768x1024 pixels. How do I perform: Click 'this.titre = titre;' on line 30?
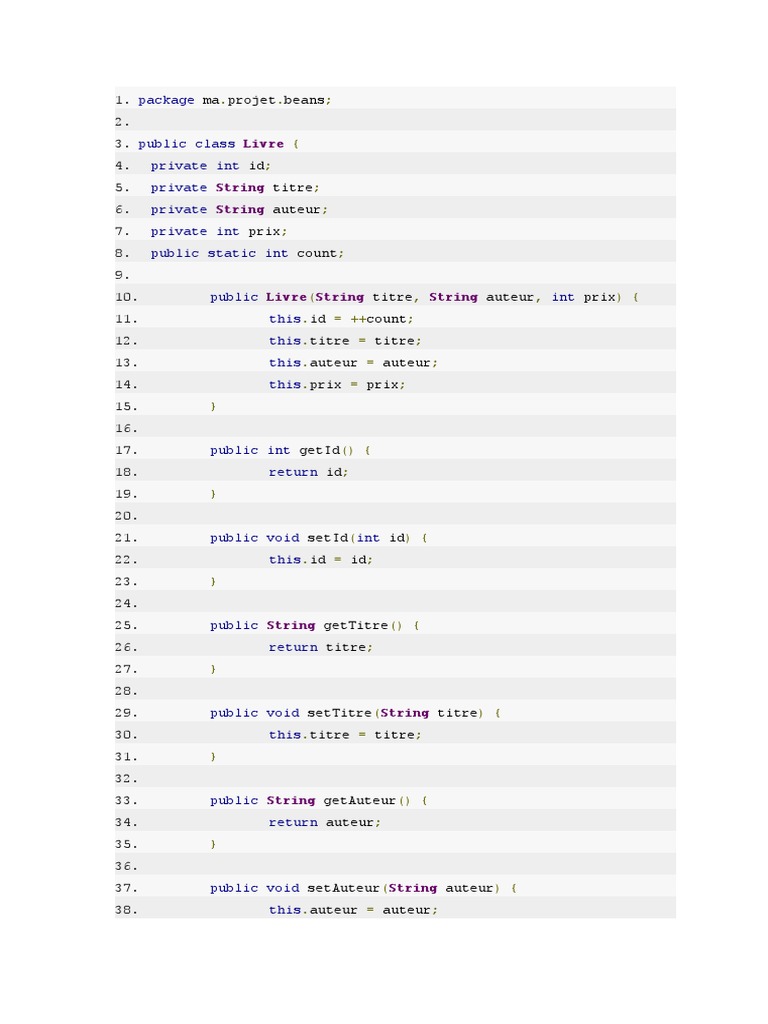coord(345,735)
